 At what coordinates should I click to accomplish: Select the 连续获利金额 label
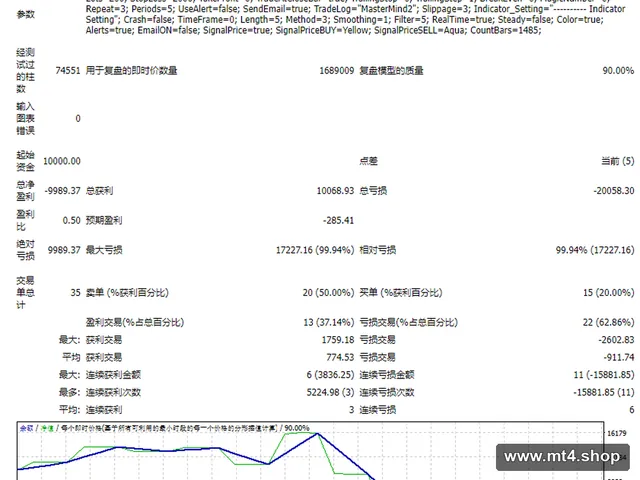click(113, 375)
